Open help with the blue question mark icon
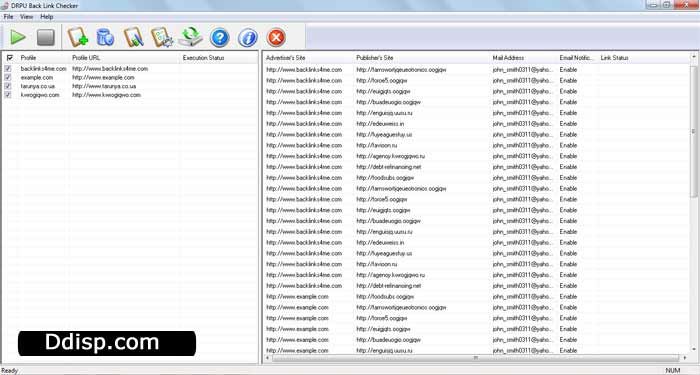Image resolution: width=700 pixels, height=375 pixels. point(220,38)
